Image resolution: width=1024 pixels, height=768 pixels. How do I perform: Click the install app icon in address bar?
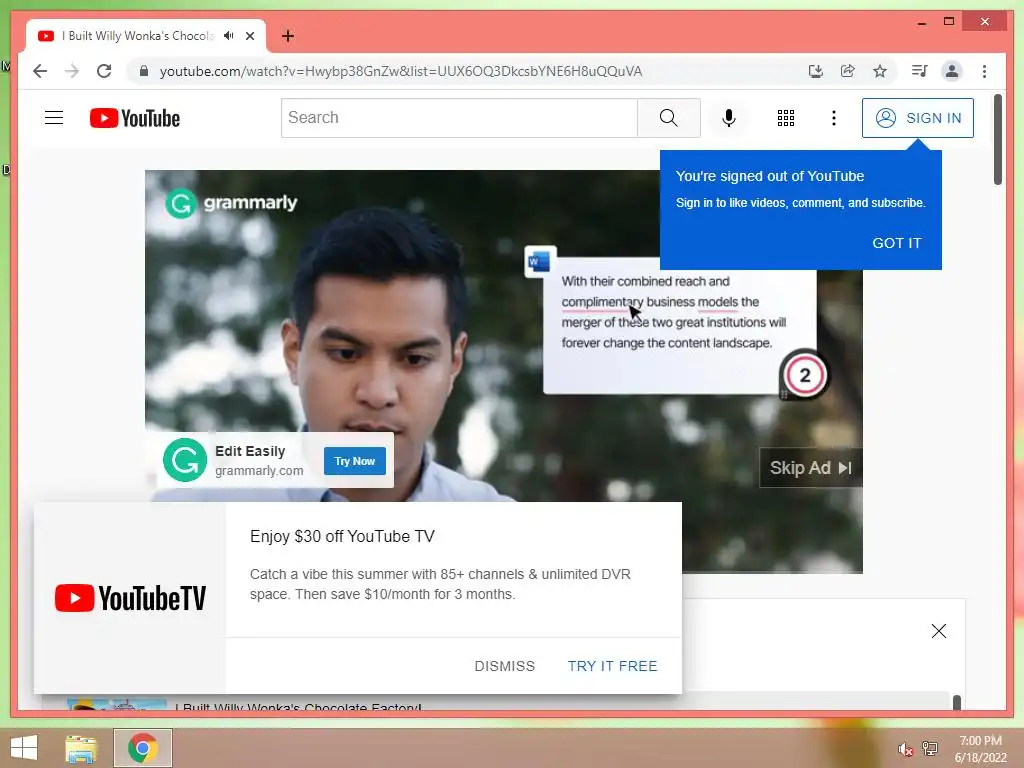pyautogui.click(x=816, y=71)
